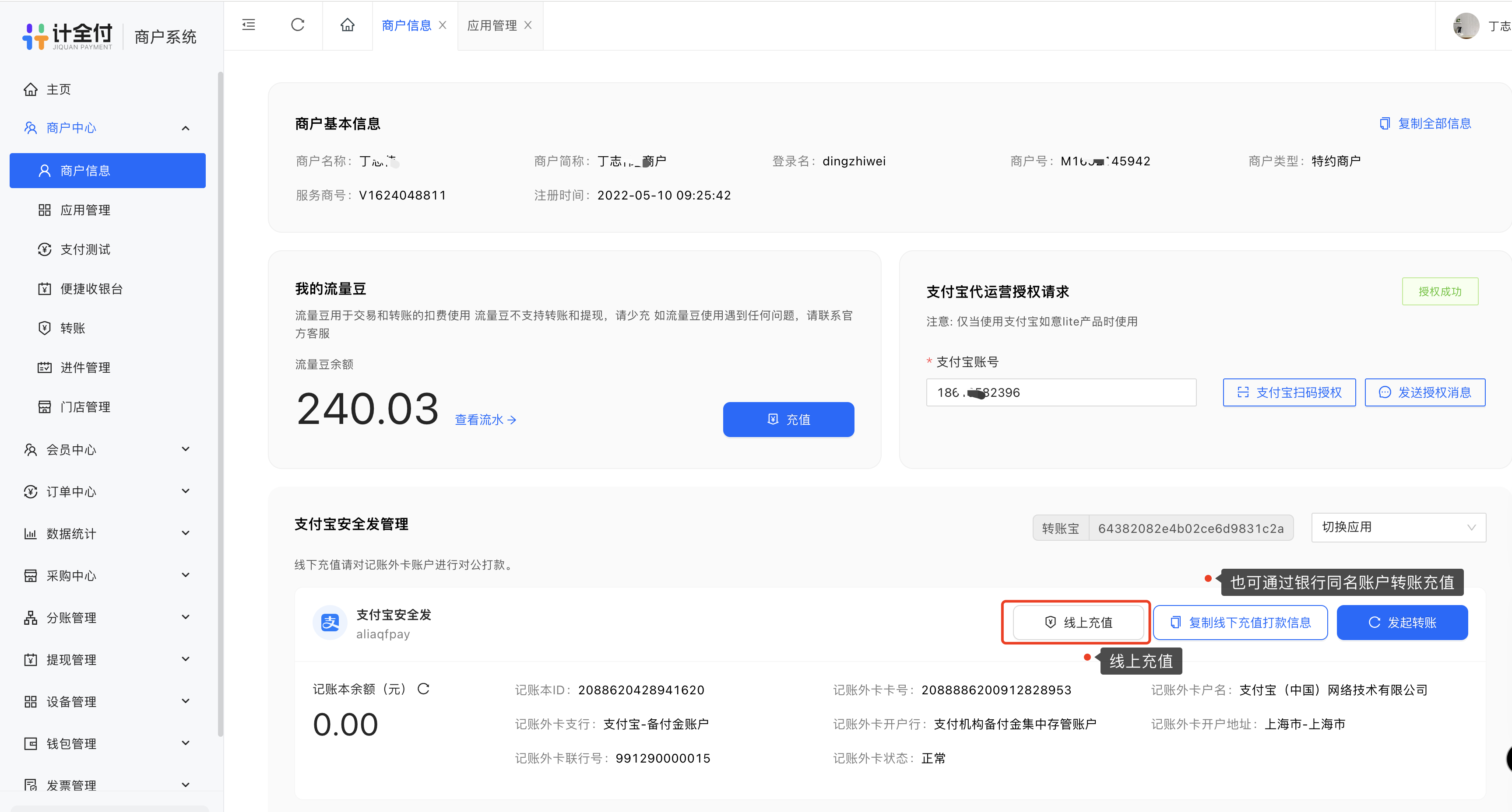Click the 记账本余额 value 0.00
Screen dimensions: 1512x812
345,724
